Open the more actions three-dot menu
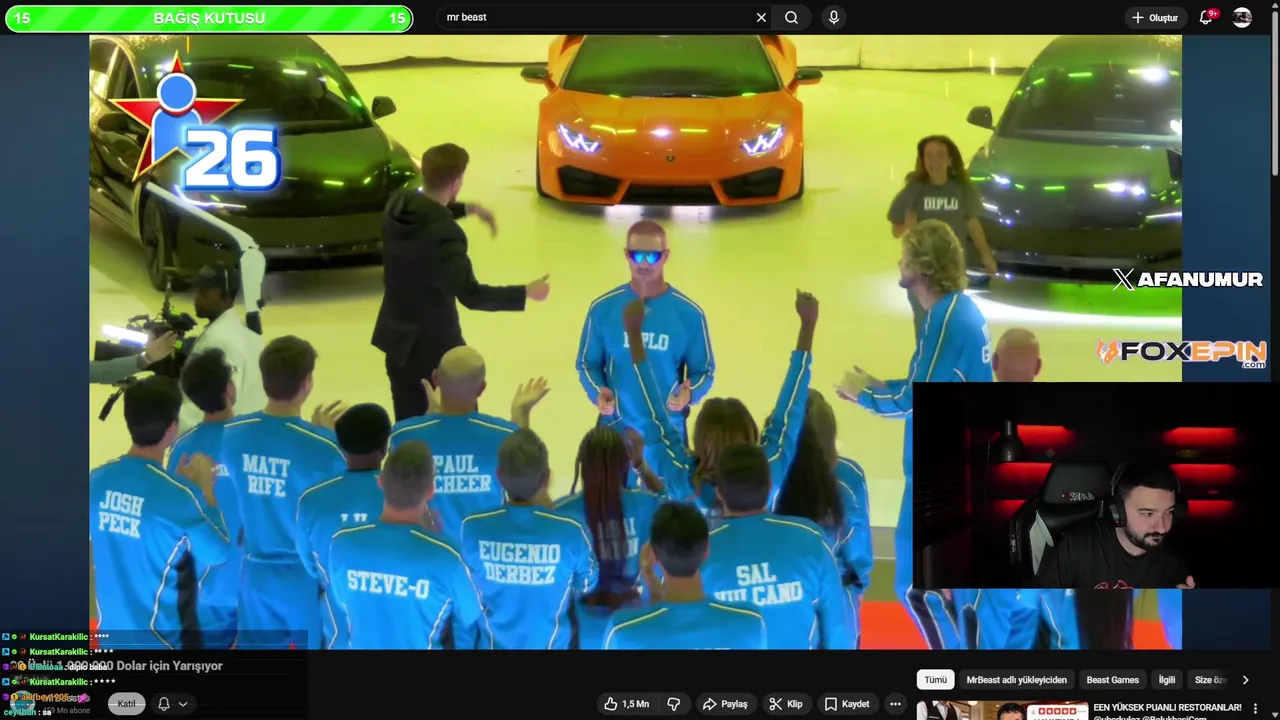The image size is (1280, 720). (x=895, y=704)
